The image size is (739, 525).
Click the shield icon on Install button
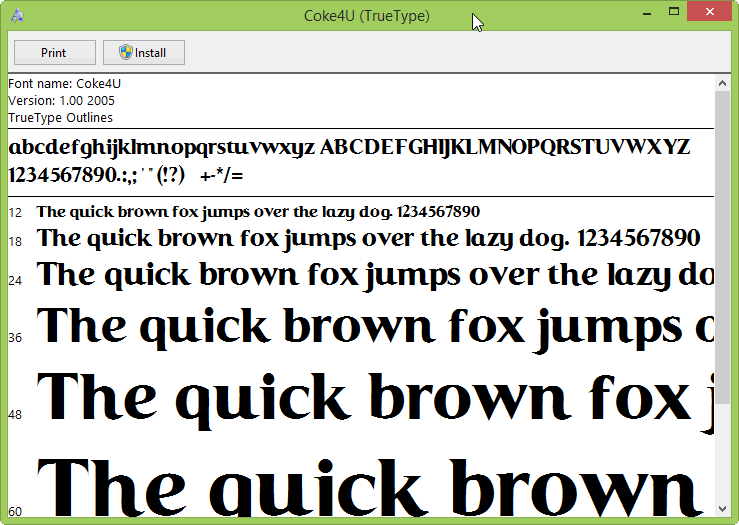click(x=125, y=52)
